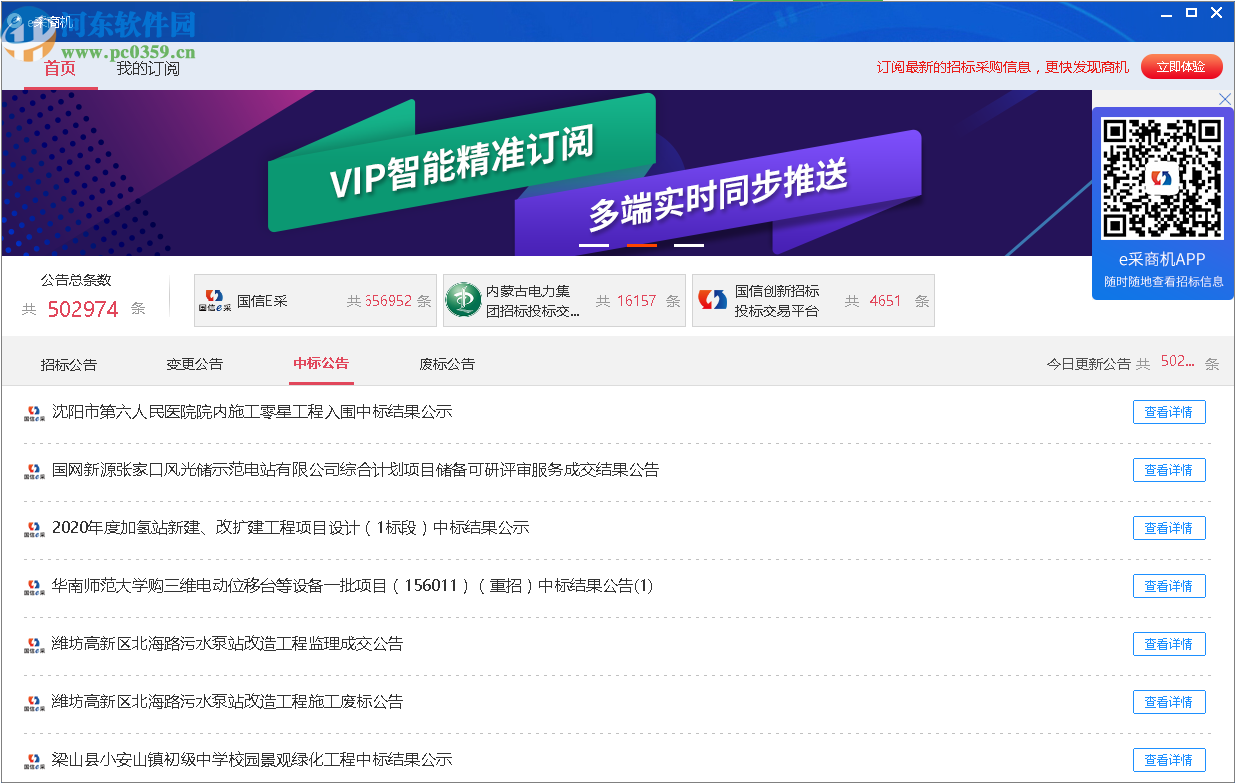Screen dimensions: 1235x783
Task: View details for 2020年度加氢站 row
Action: coord(1169,528)
